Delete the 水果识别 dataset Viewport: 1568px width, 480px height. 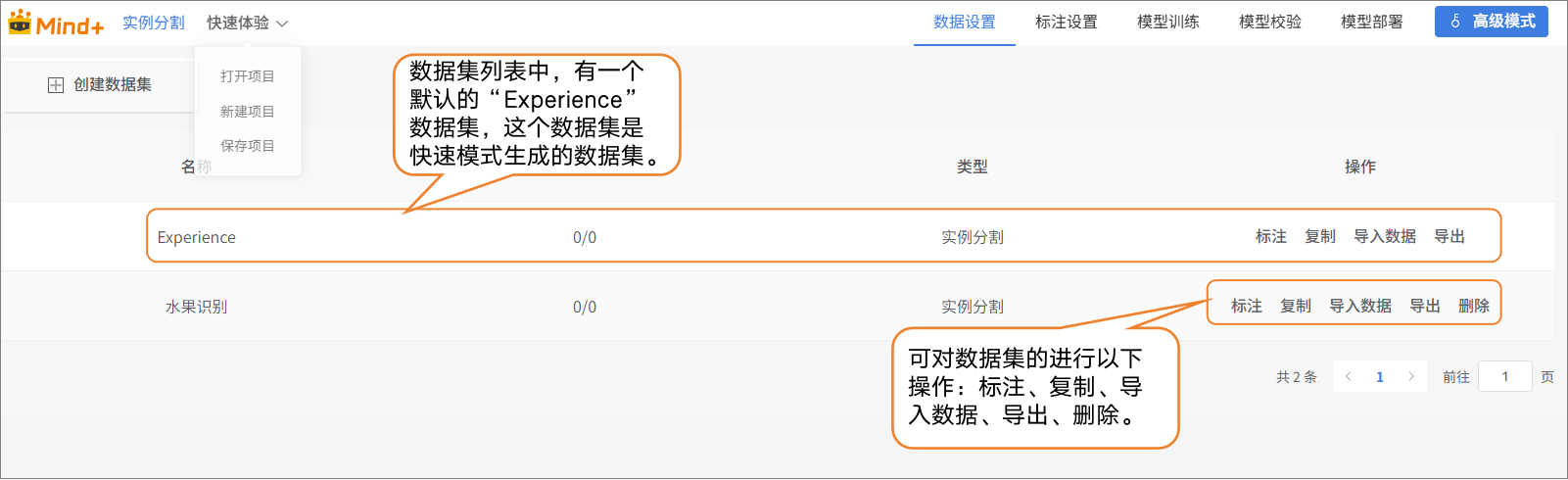coord(1473,306)
